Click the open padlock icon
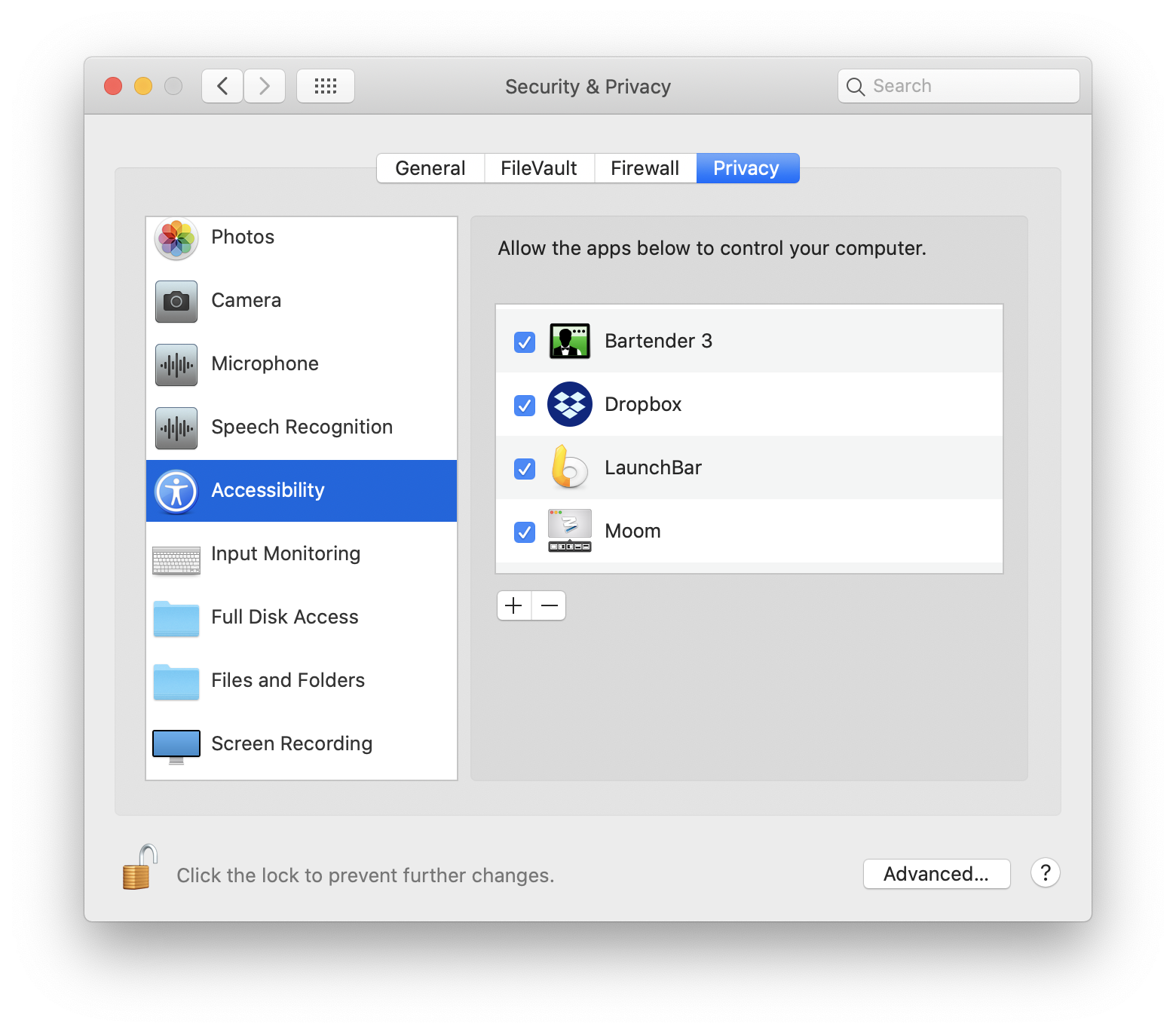The height and width of the screenshot is (1033, 1176). click(139, 867)
